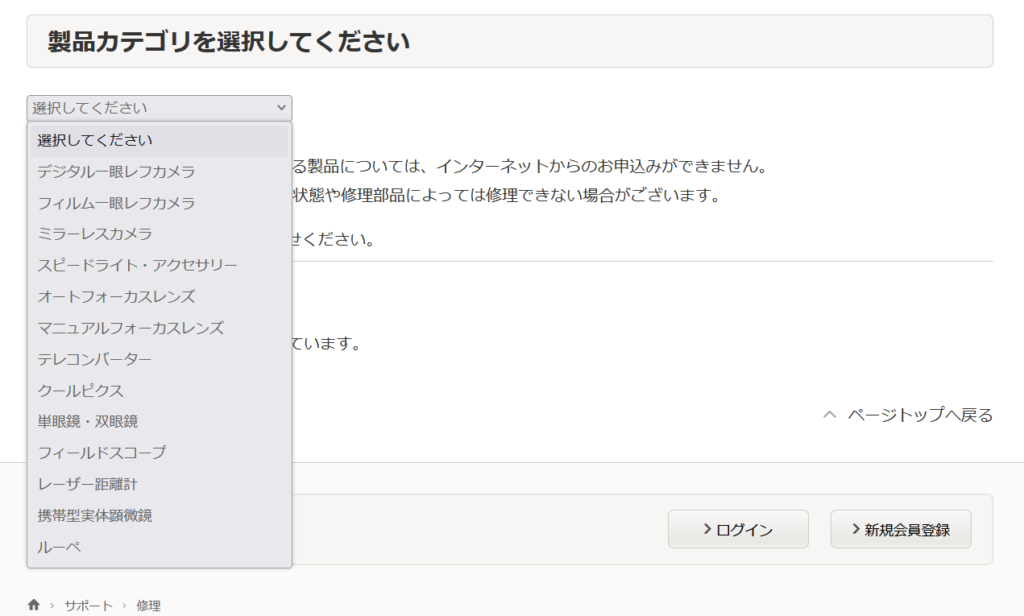The width and height of the screenshot is (1024, 616).
Task: Select ルーペ at the list bottom
Action: click(59, 547)
